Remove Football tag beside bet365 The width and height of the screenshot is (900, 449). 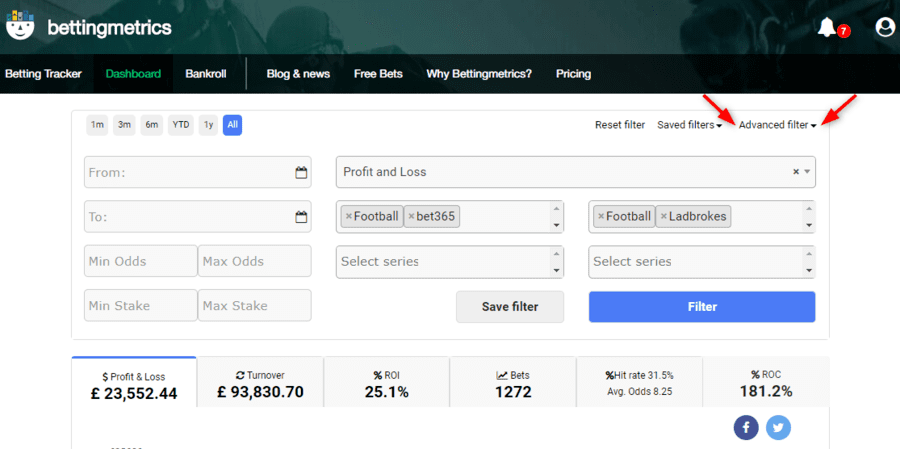(x=348, y=216)
